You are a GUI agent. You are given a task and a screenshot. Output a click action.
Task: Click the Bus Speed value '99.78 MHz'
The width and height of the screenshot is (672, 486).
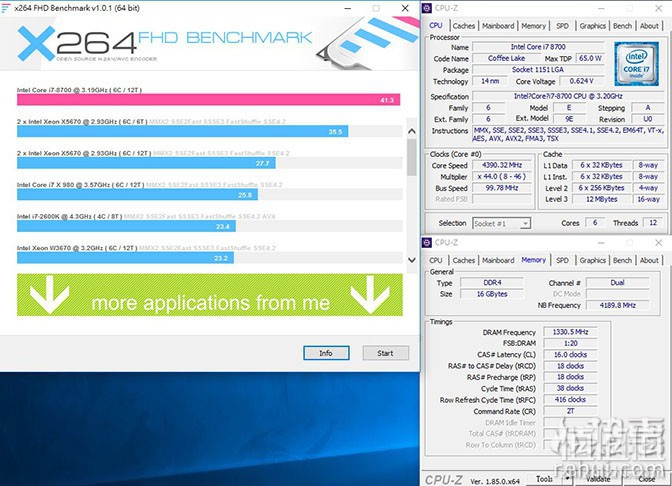[x=502, y=188]
